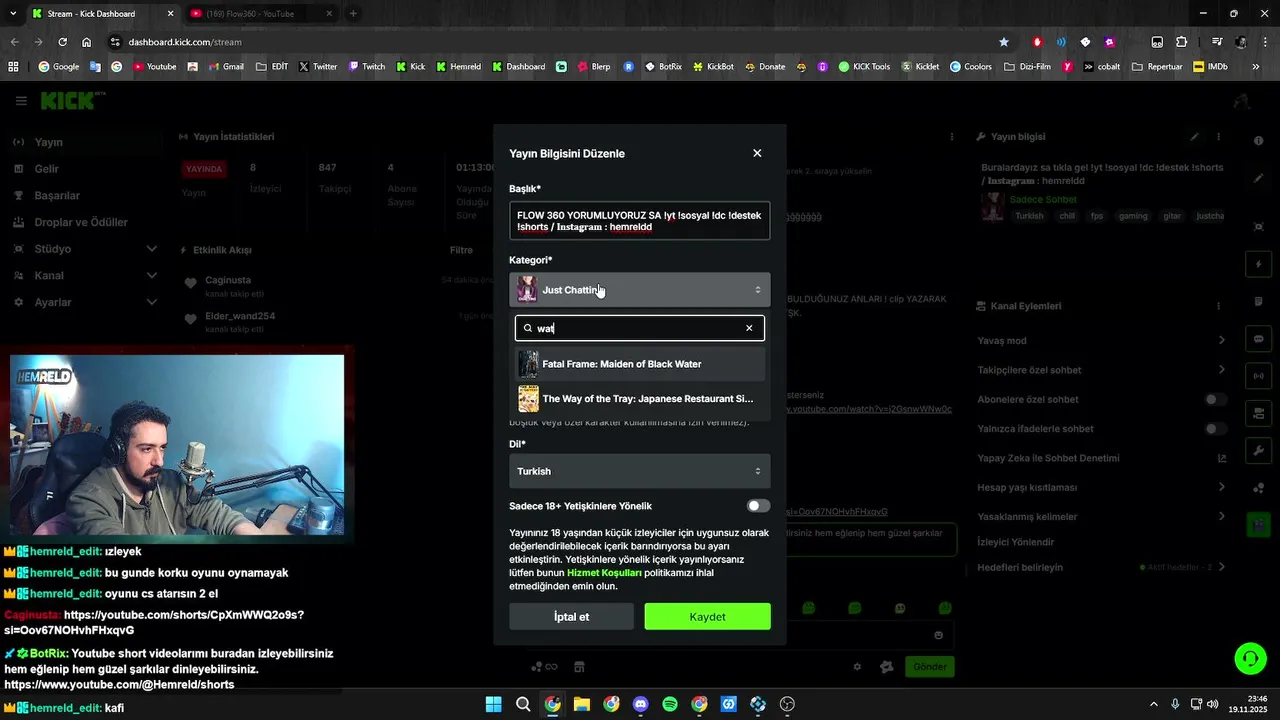
Task: Open the Windows Start menu
Action: click(x=493, y=704)
